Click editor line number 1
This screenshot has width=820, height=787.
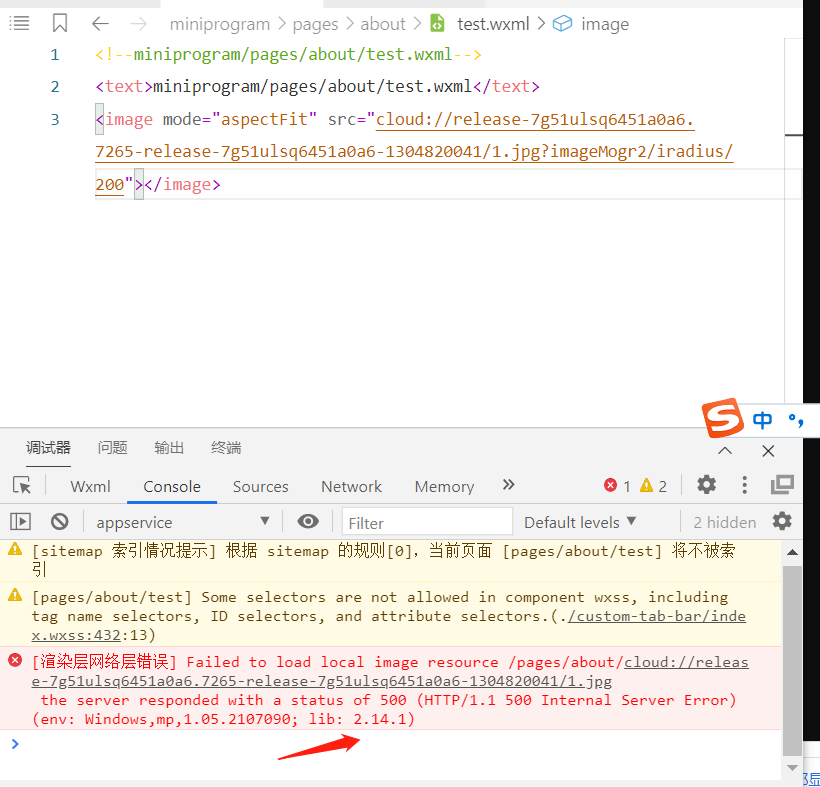55,55
